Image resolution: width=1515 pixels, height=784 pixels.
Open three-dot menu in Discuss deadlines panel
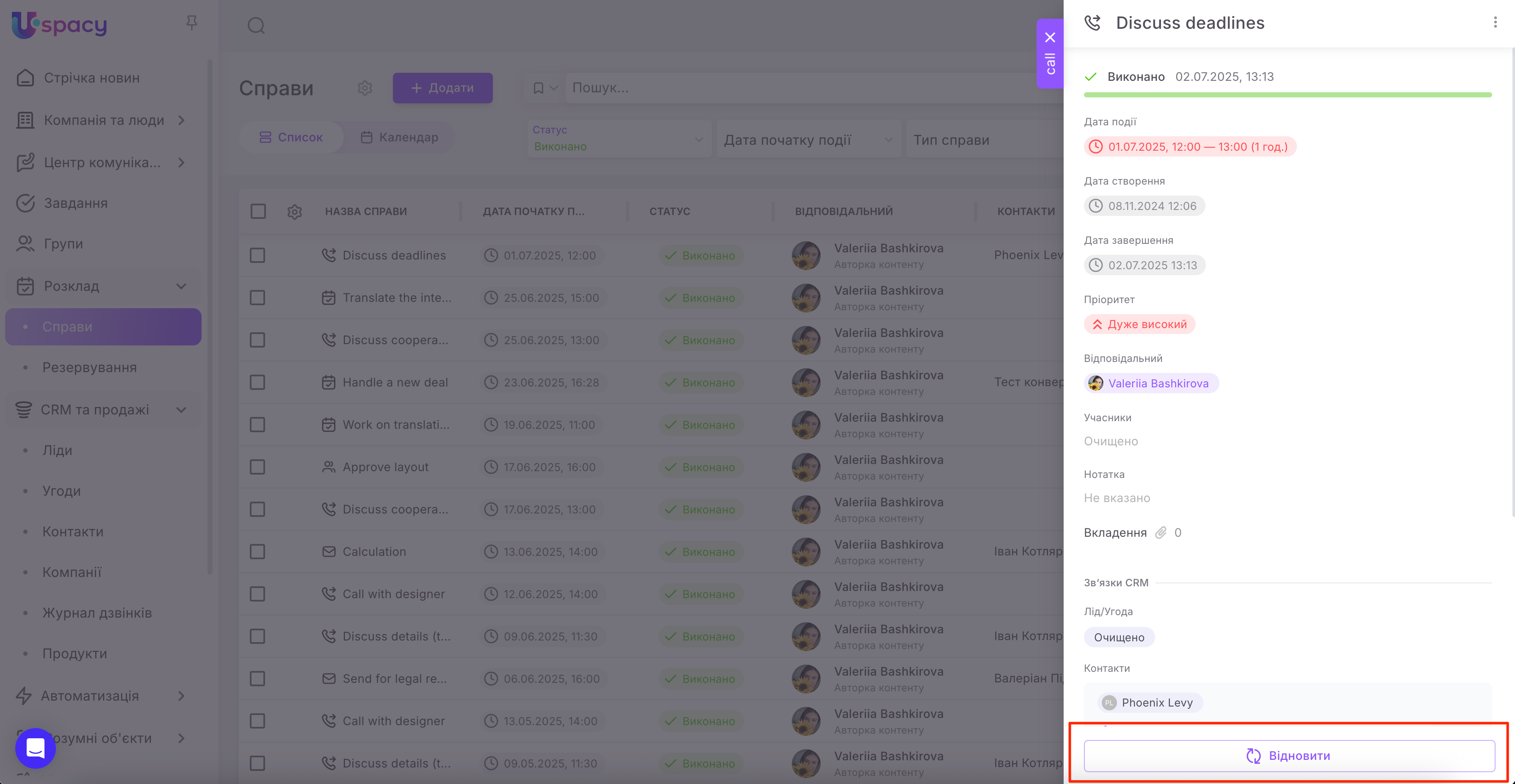(1495, 22)
